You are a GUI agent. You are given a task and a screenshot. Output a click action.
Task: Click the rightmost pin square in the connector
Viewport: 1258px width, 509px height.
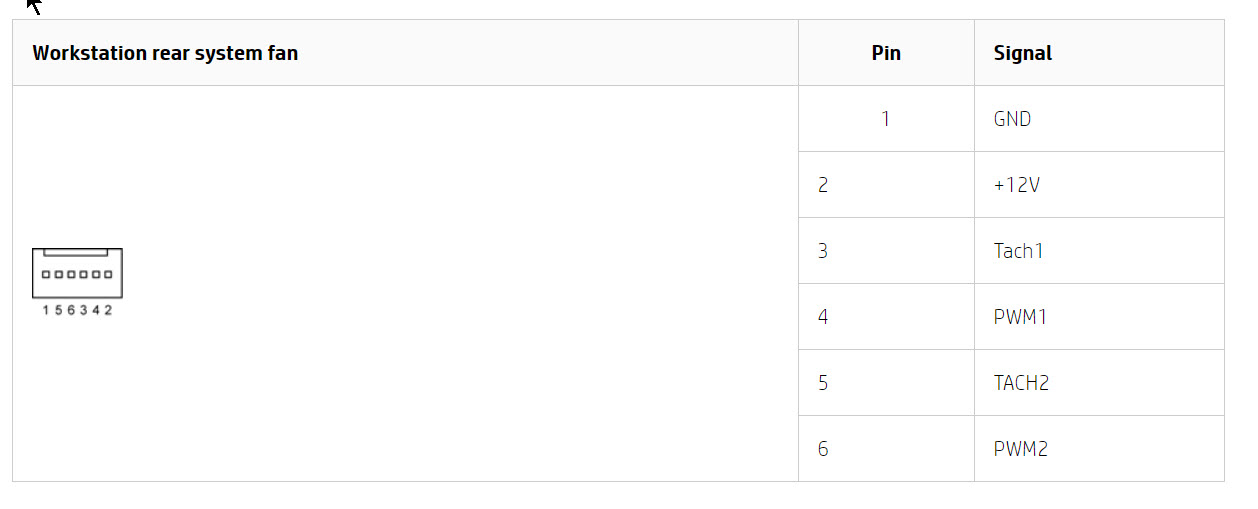click(108, 274)
